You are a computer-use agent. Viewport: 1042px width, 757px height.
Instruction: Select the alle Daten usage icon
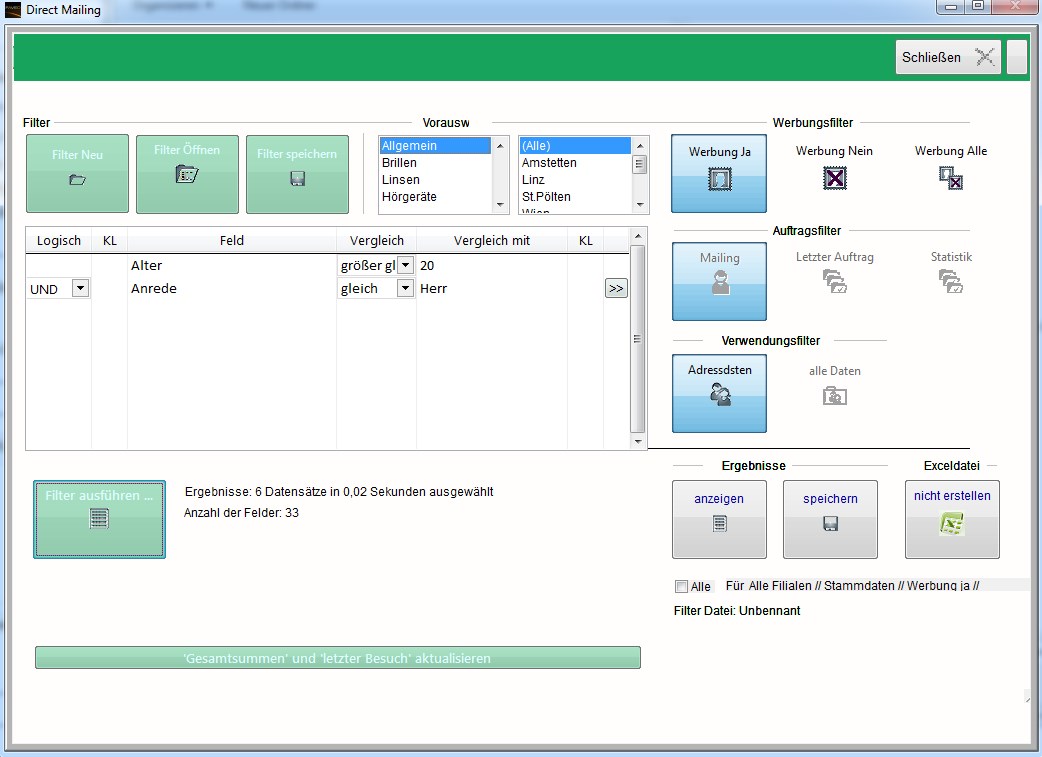click(x=834, y=396)
